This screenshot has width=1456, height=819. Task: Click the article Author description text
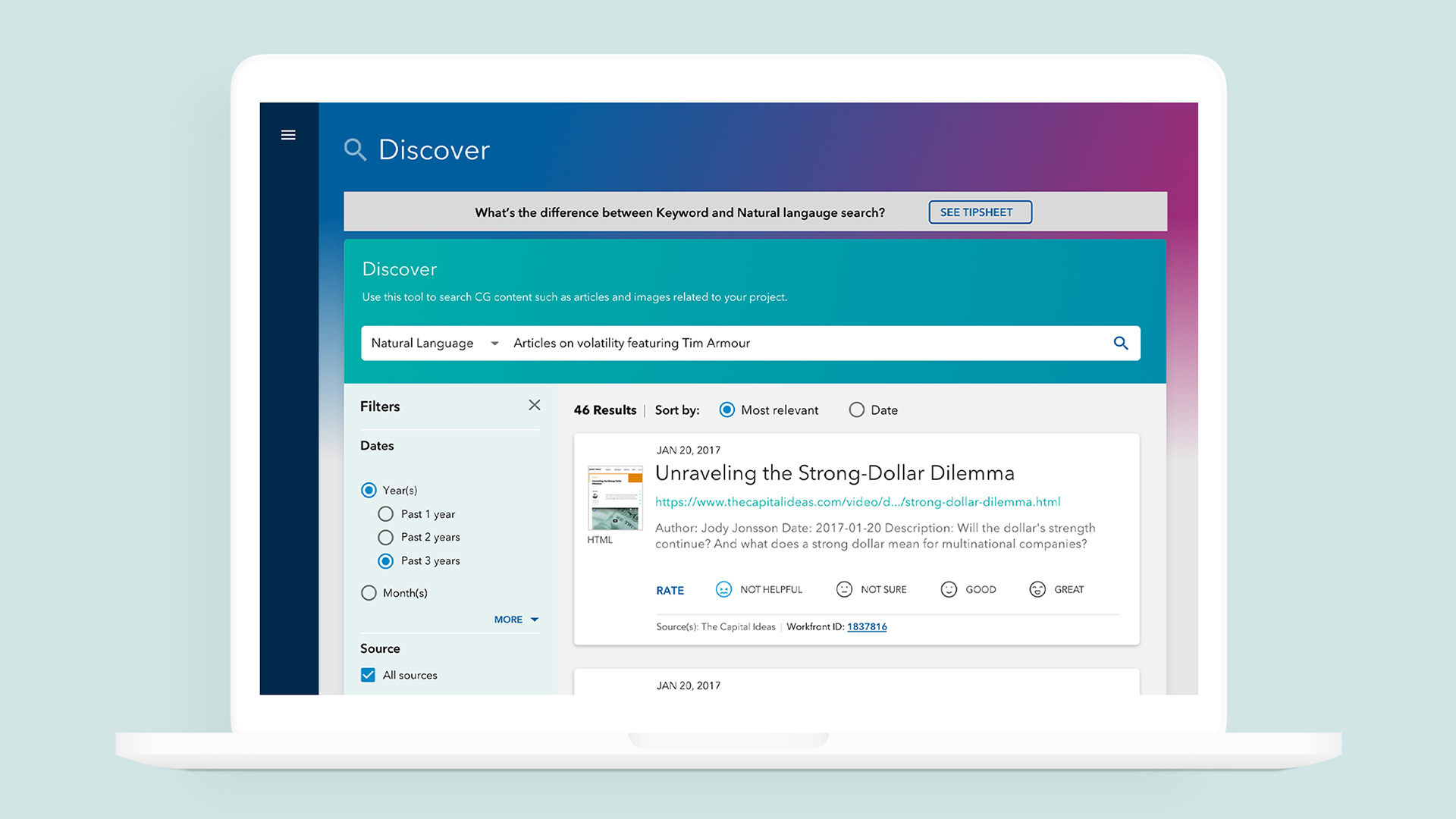(x=875, y=535)
